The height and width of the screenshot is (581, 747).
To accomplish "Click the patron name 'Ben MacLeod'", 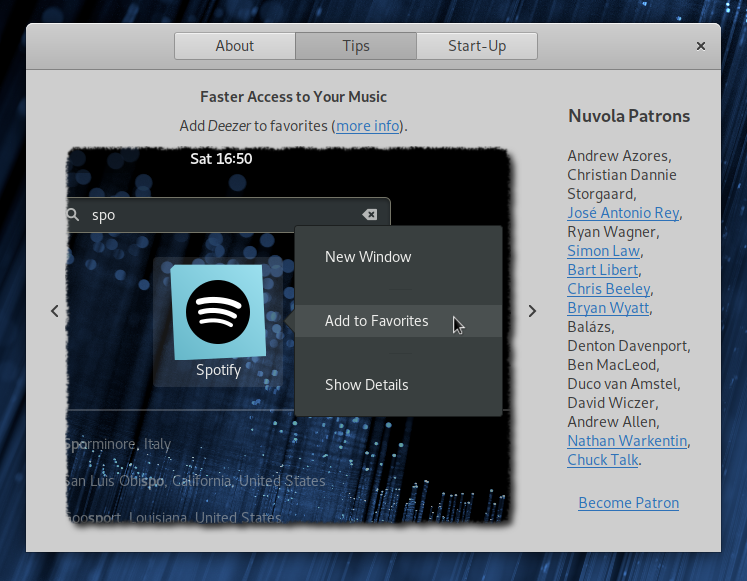I will pyautogui.click(x=612, y=365).
